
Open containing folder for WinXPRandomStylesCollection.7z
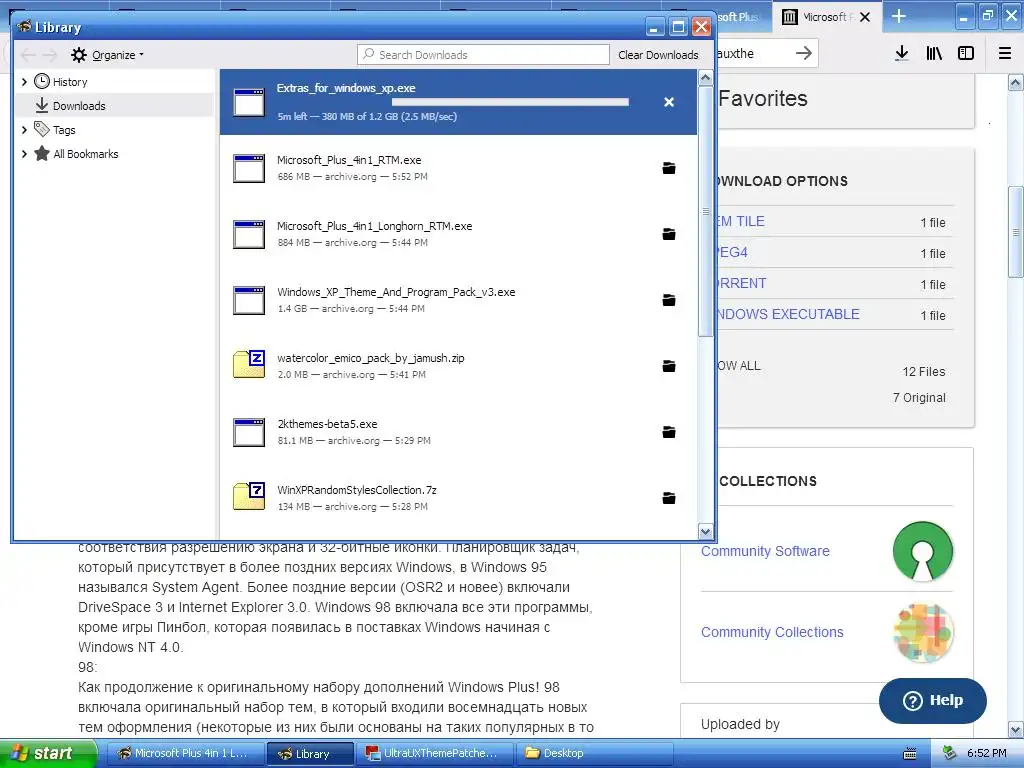pos(669,498)
